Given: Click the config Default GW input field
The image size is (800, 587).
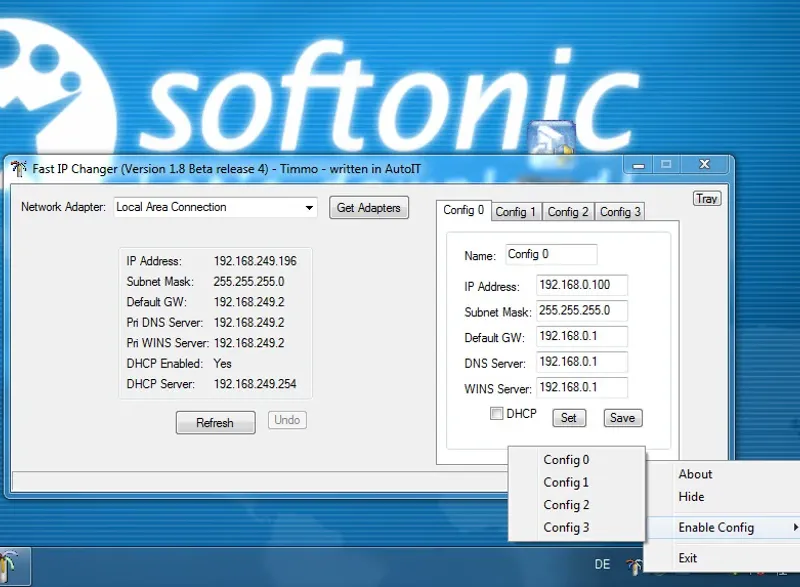Looking at the screenshot, I should [582, 336].
